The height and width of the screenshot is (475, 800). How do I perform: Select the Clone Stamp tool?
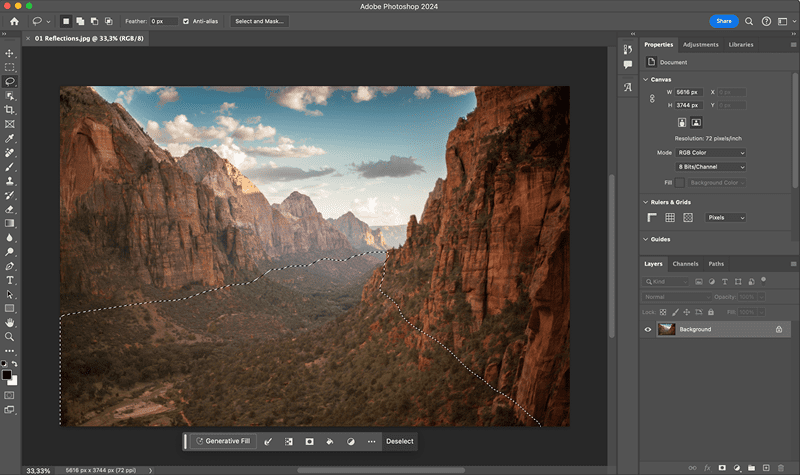pyautogui.click(x=10, y=181)
